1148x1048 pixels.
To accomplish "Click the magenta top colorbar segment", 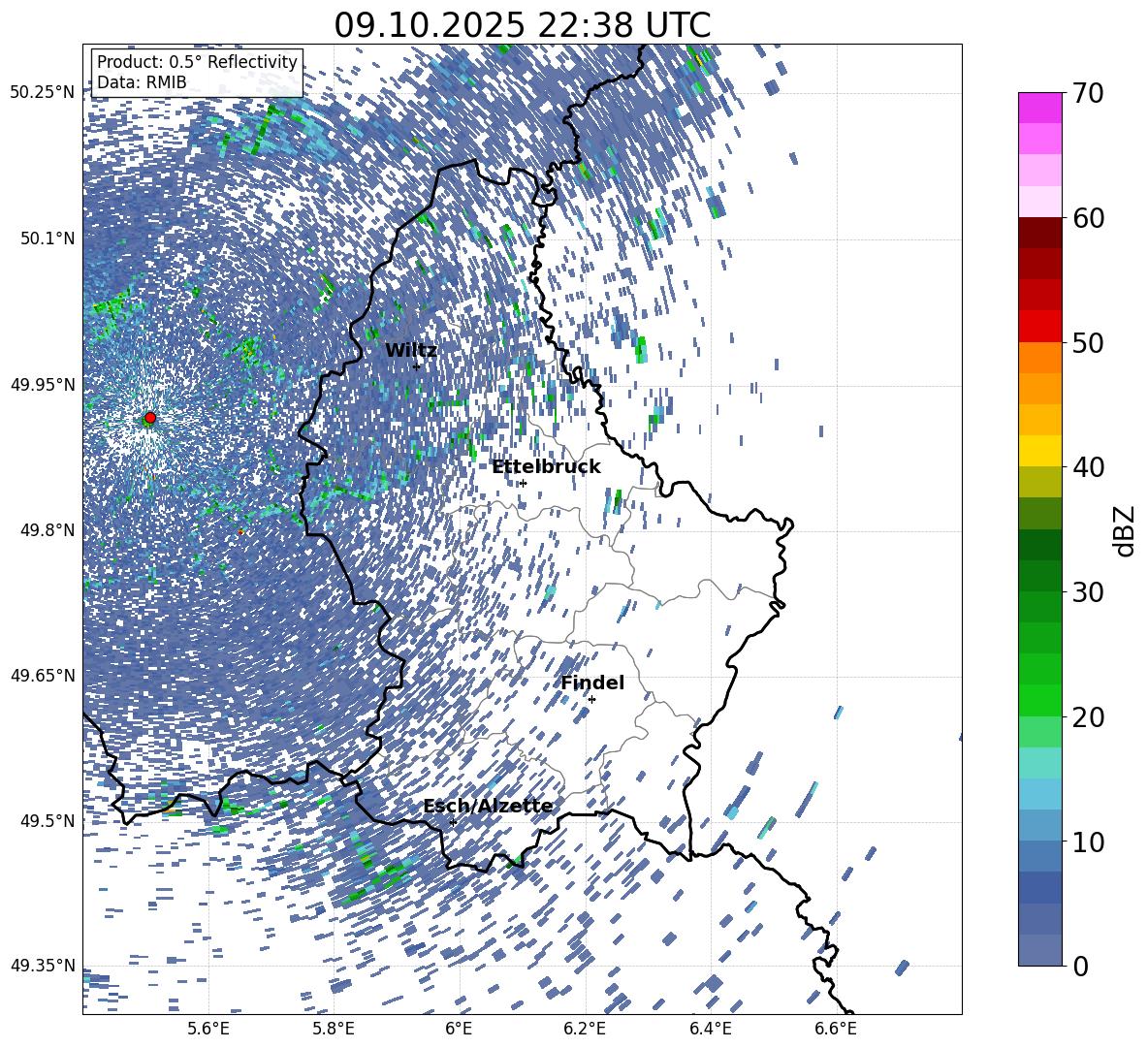I will [1039, 109].
